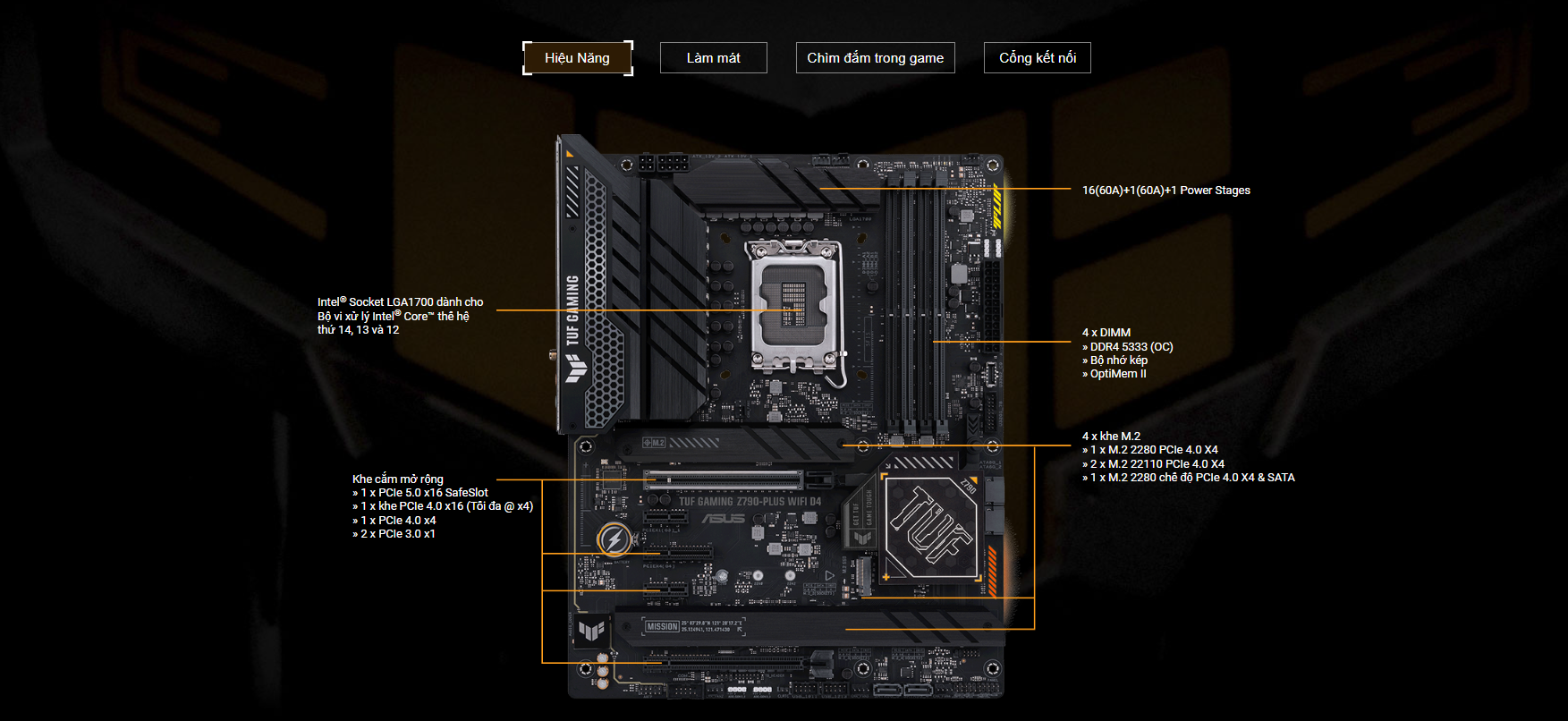
Task: Select the 1 x PCIe 5.0 x16 SafeSlot line
Action: [420, 493]
